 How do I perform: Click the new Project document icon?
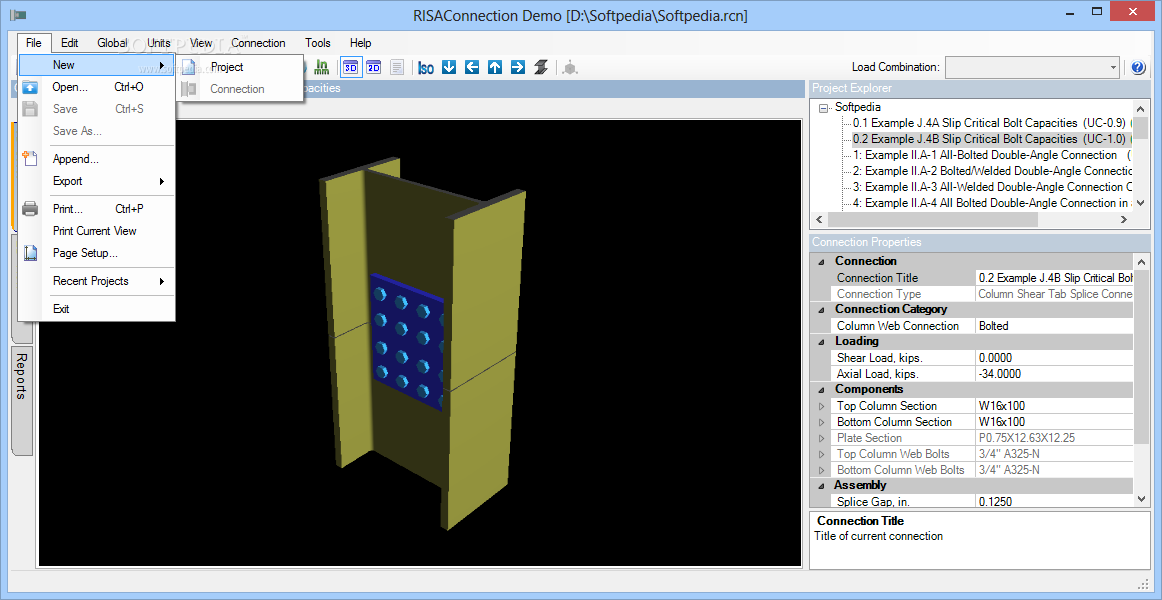point(190,67)
